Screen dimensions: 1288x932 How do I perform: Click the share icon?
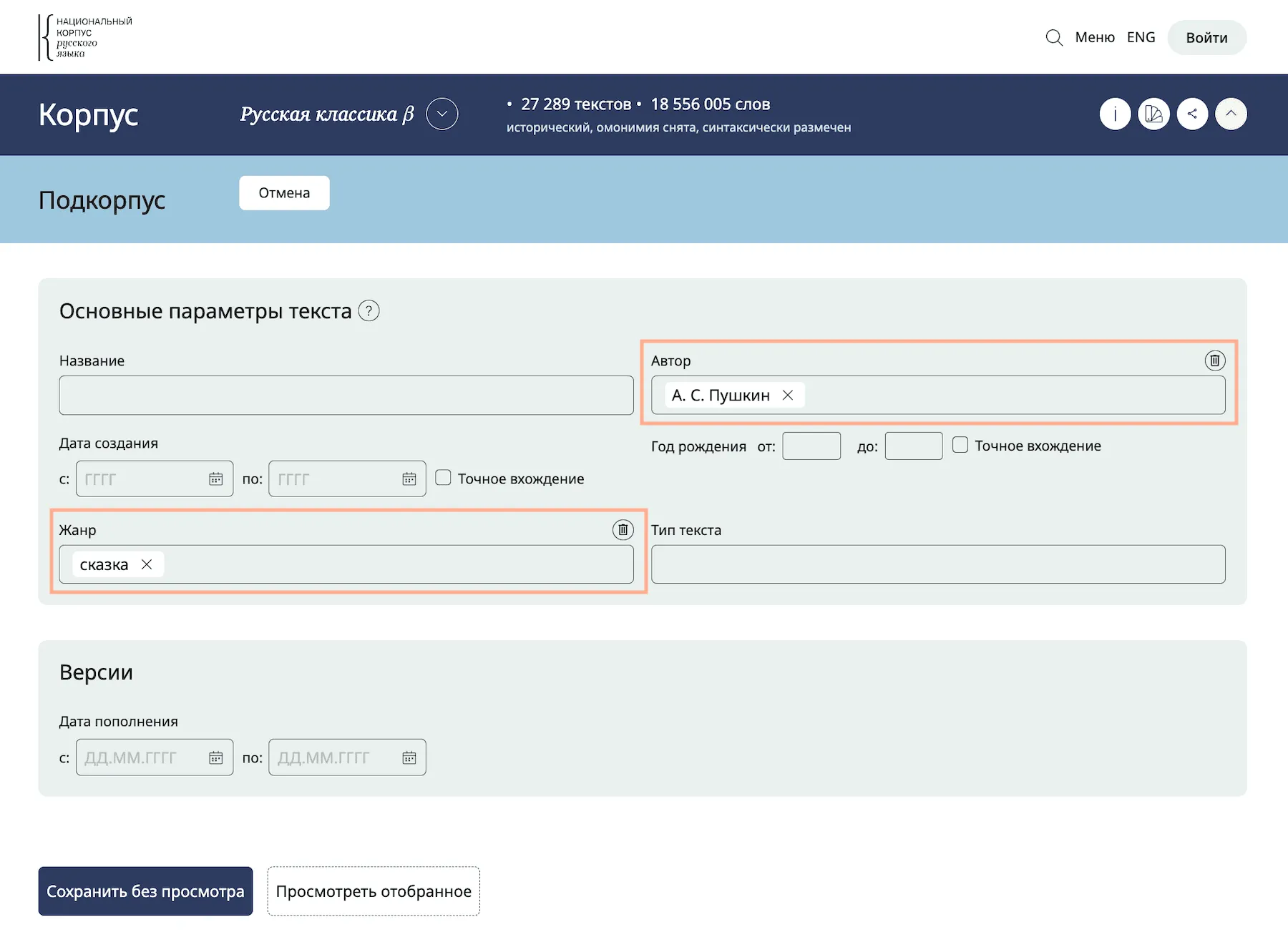coord(1192,114)
